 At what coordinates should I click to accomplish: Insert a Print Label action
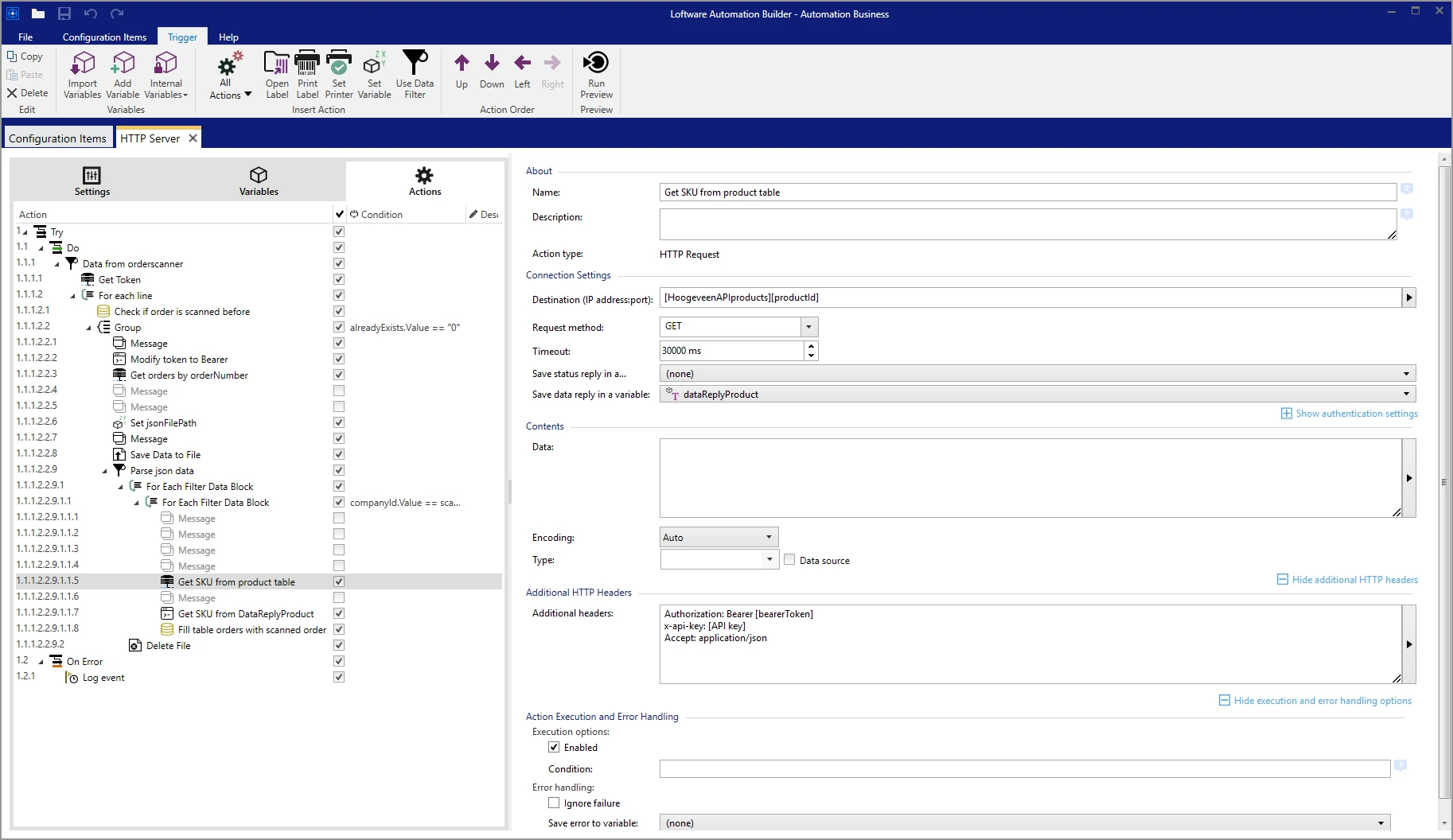pos(307,76)
